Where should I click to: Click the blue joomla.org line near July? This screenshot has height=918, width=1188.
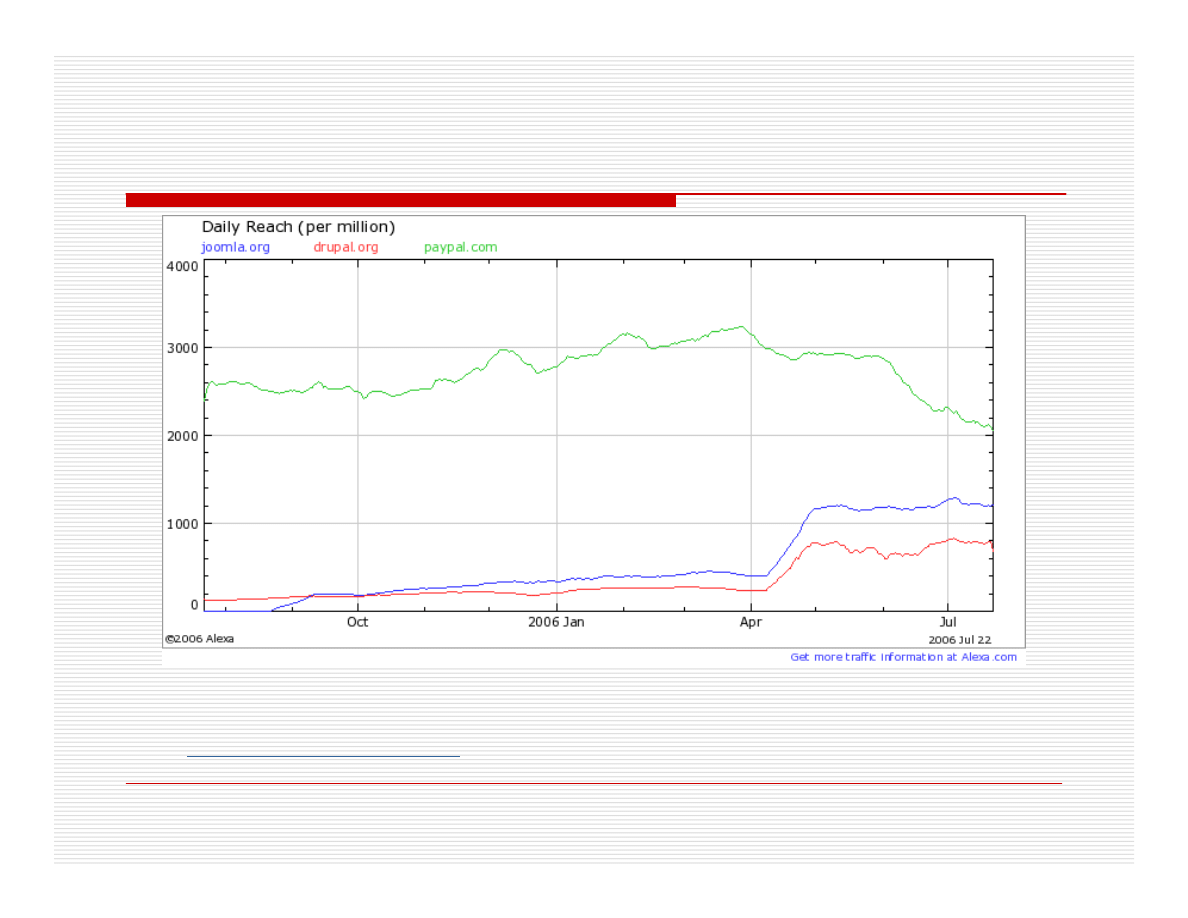pos(953,498)
